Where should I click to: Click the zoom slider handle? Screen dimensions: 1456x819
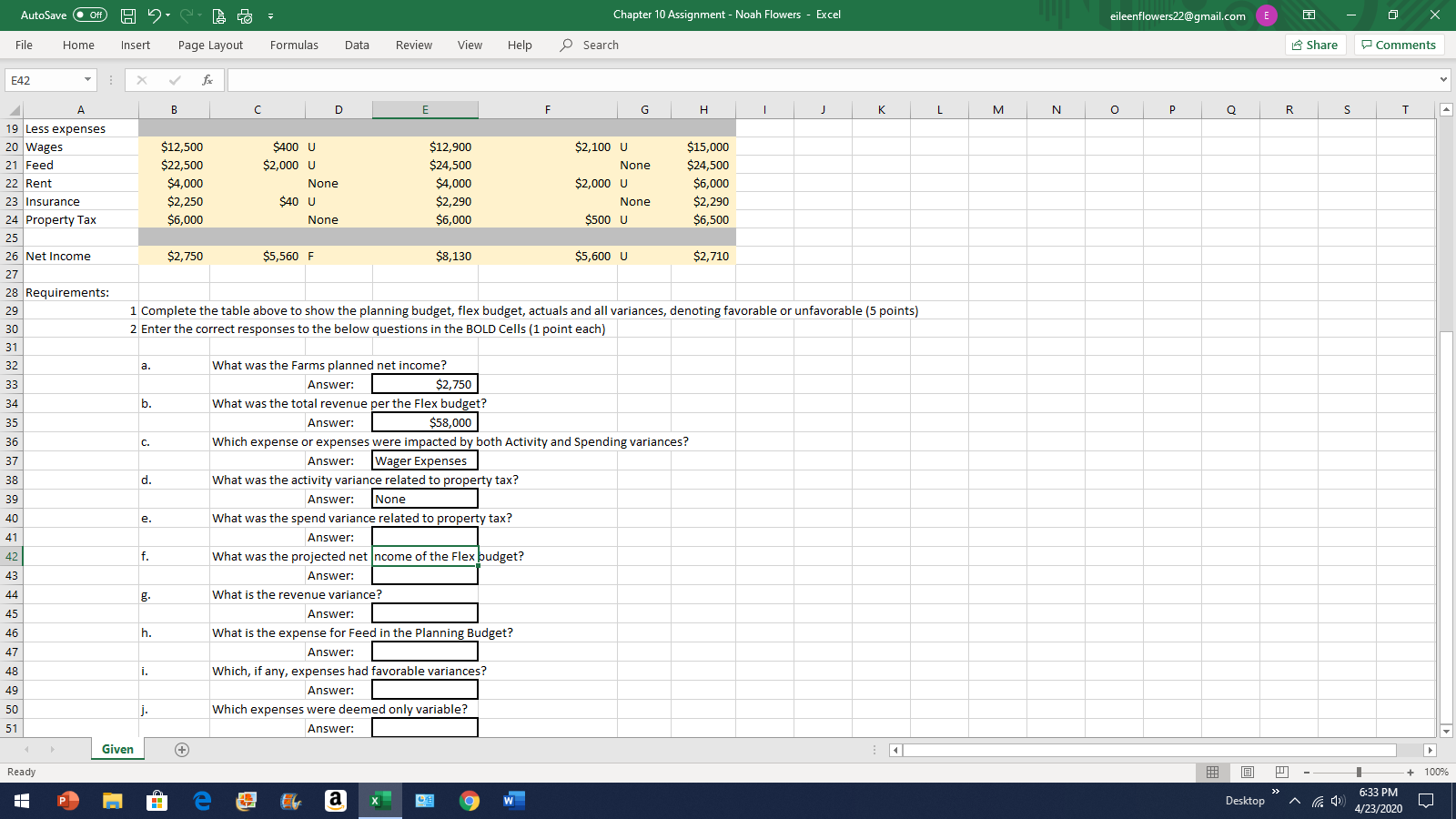point(1359,773)
